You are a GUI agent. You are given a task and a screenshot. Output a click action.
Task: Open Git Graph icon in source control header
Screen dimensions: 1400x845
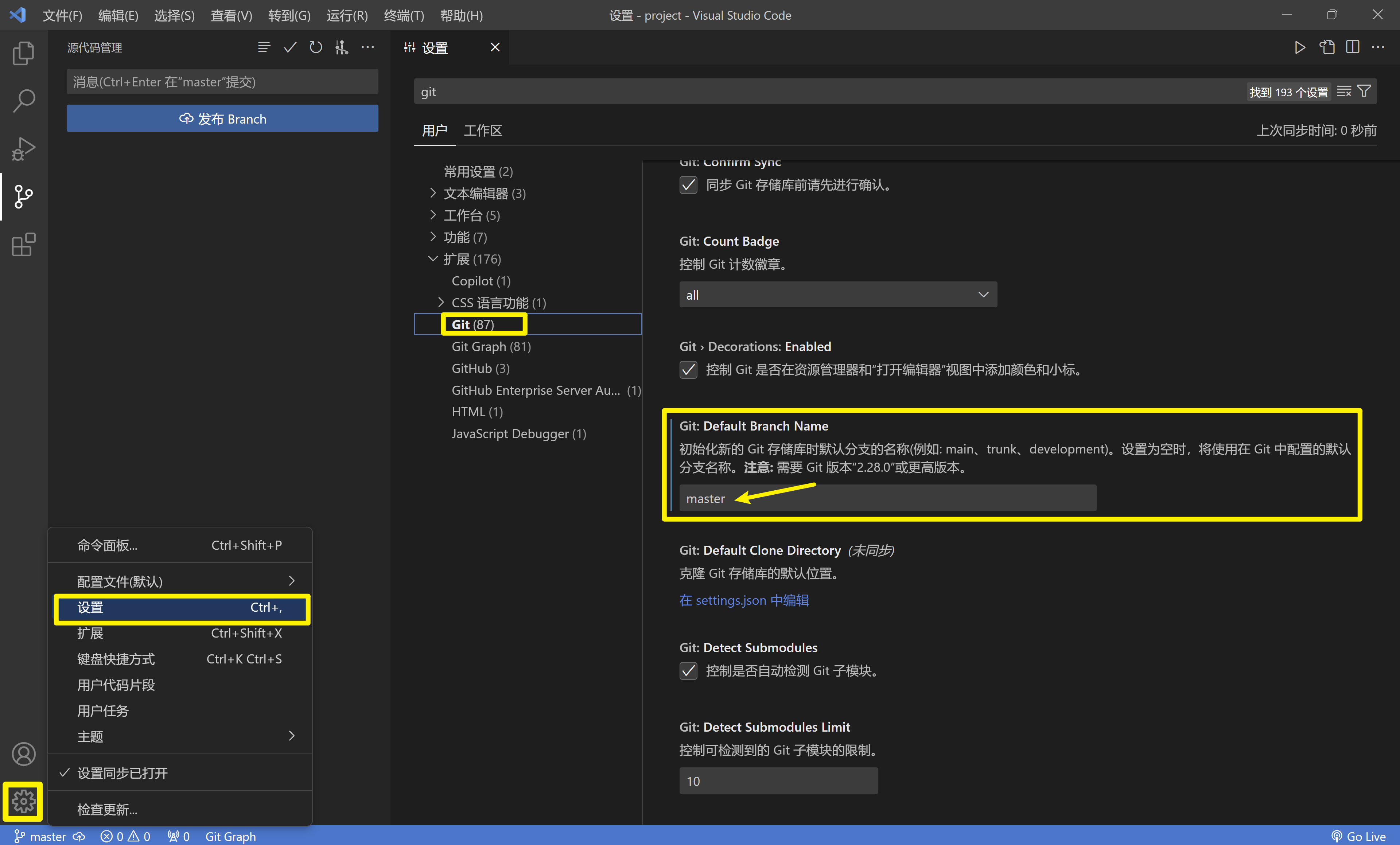(342, 47)
